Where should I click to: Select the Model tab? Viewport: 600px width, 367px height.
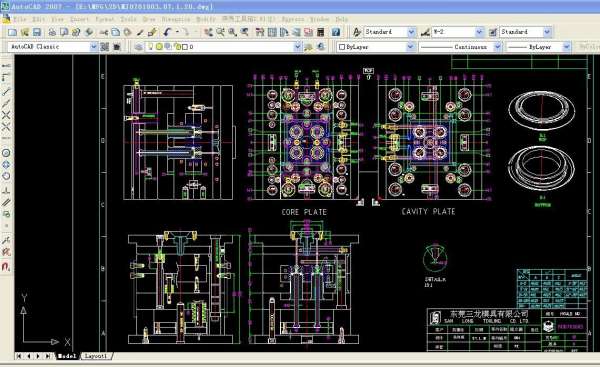pos(67,356)
